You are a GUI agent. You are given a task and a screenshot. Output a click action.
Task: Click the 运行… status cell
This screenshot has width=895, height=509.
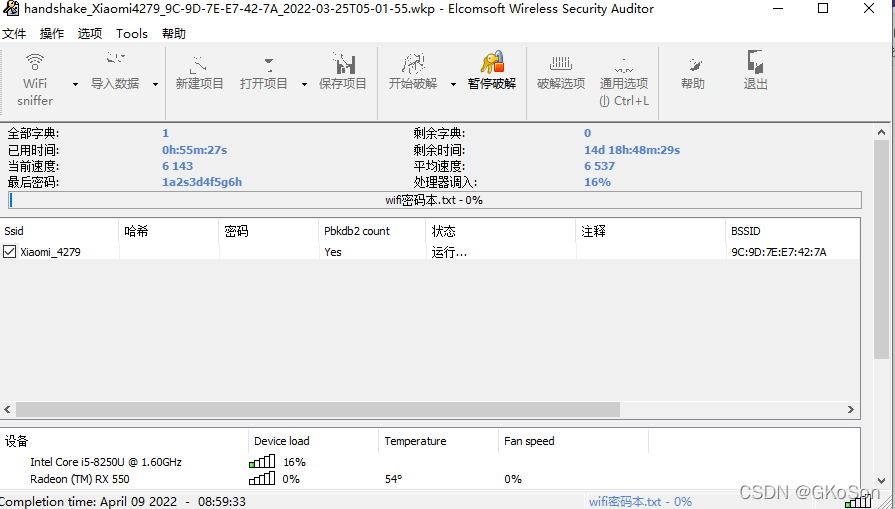[x=449, y=252]
